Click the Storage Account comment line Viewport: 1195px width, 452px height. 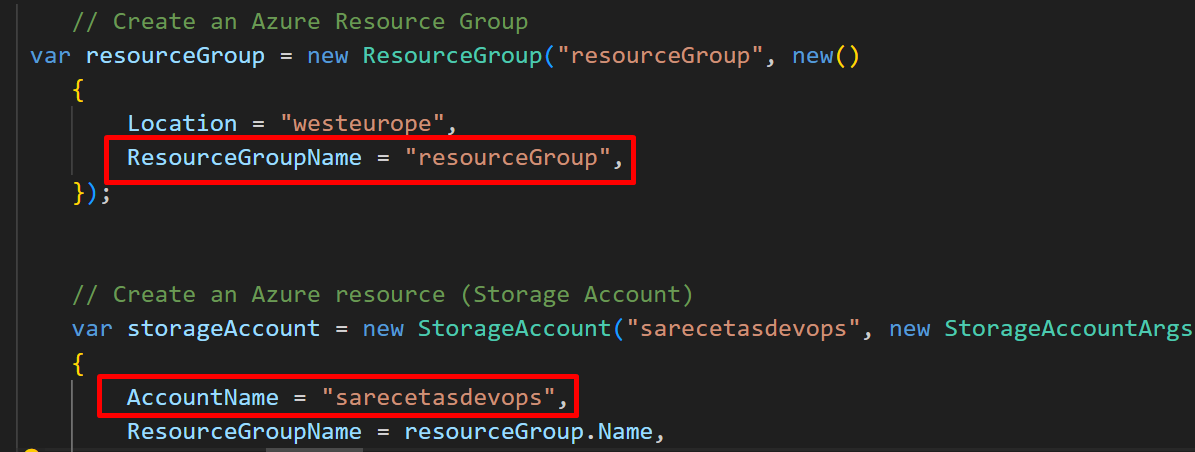(382, 293)
